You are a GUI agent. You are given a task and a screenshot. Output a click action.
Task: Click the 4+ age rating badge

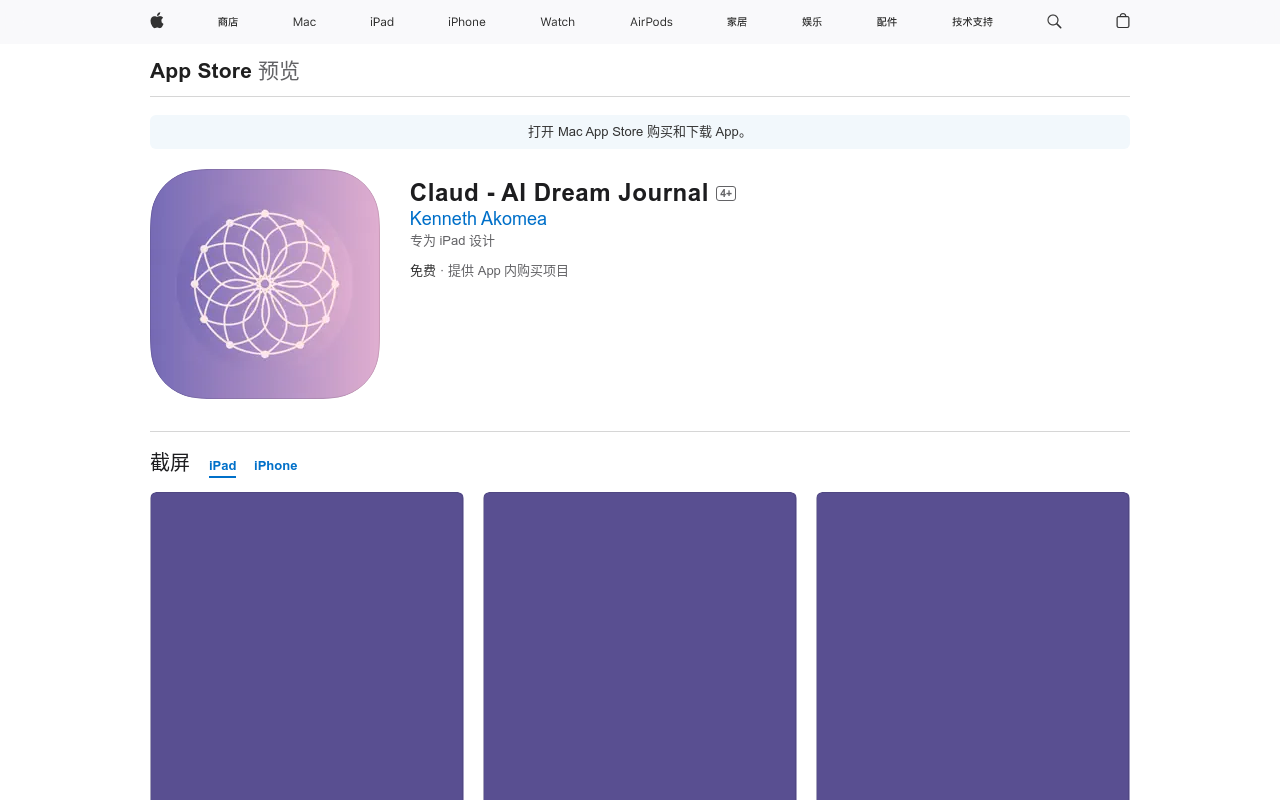coord(726,194)
